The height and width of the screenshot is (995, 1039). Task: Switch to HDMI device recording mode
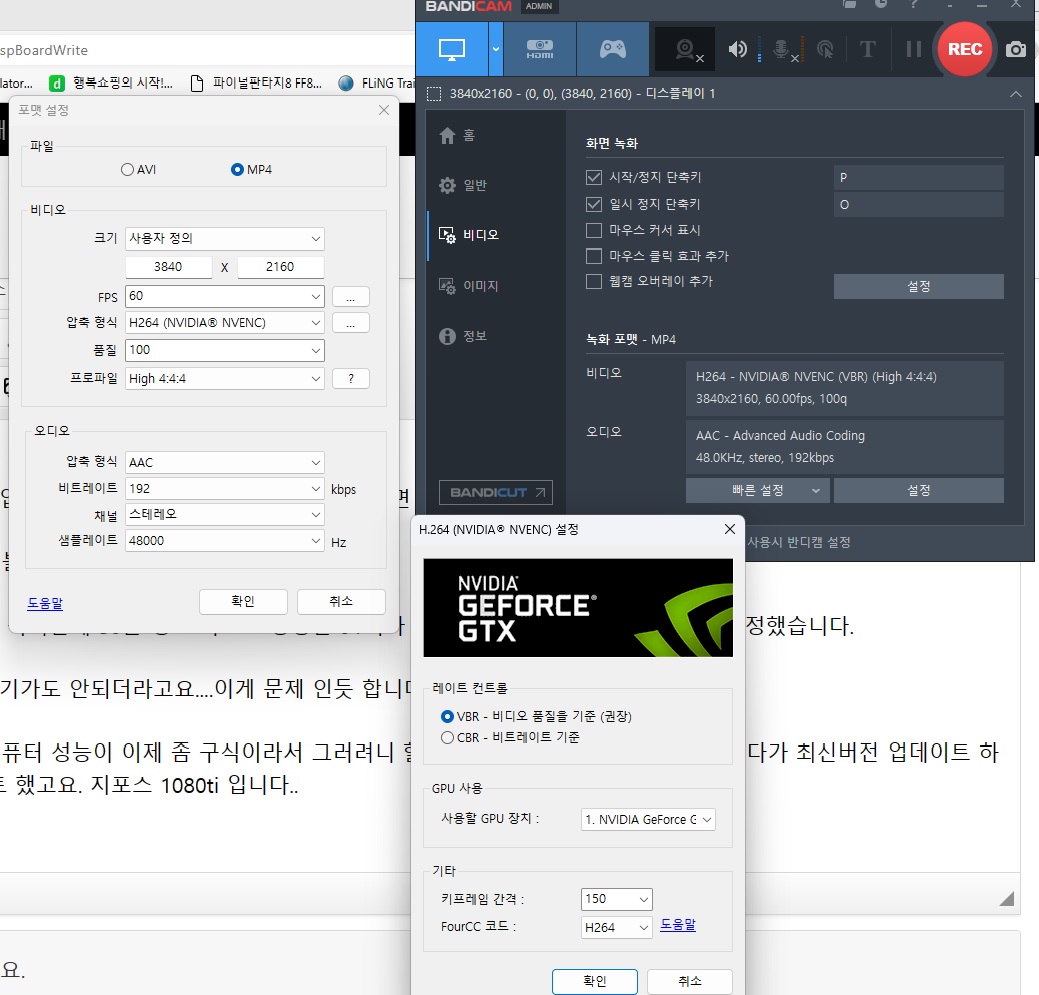pos(540,49)
